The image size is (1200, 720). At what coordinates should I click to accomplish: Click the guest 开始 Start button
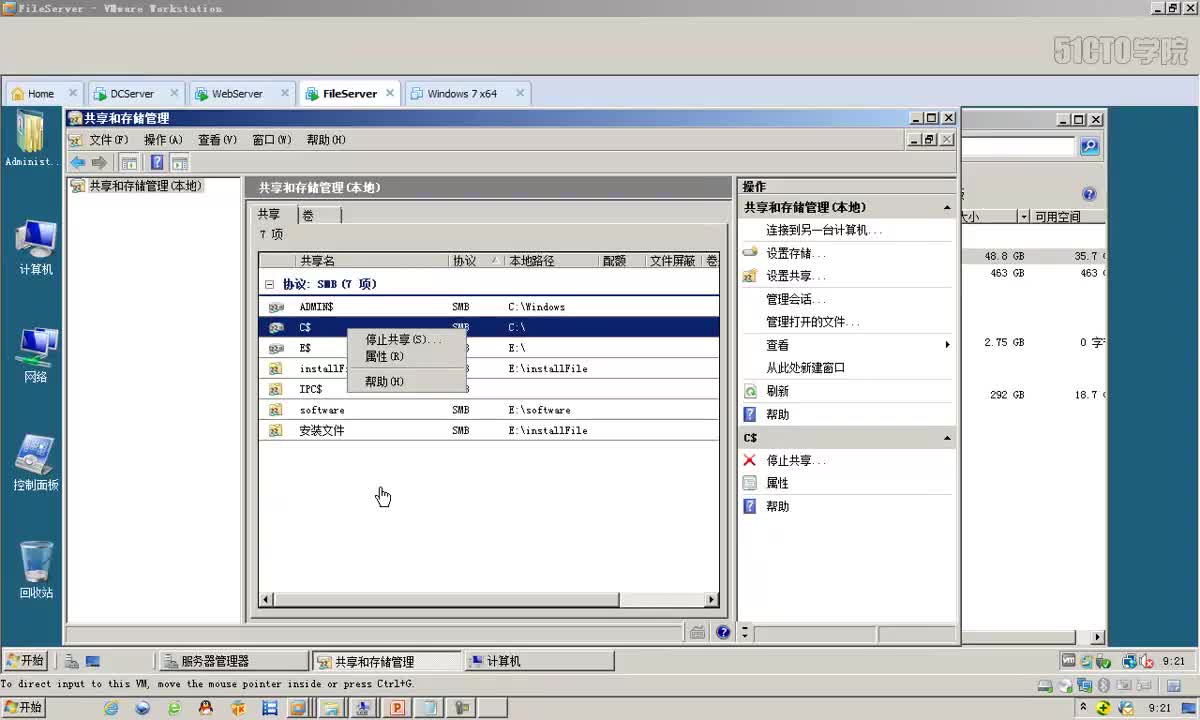click(x=26, y=661)
